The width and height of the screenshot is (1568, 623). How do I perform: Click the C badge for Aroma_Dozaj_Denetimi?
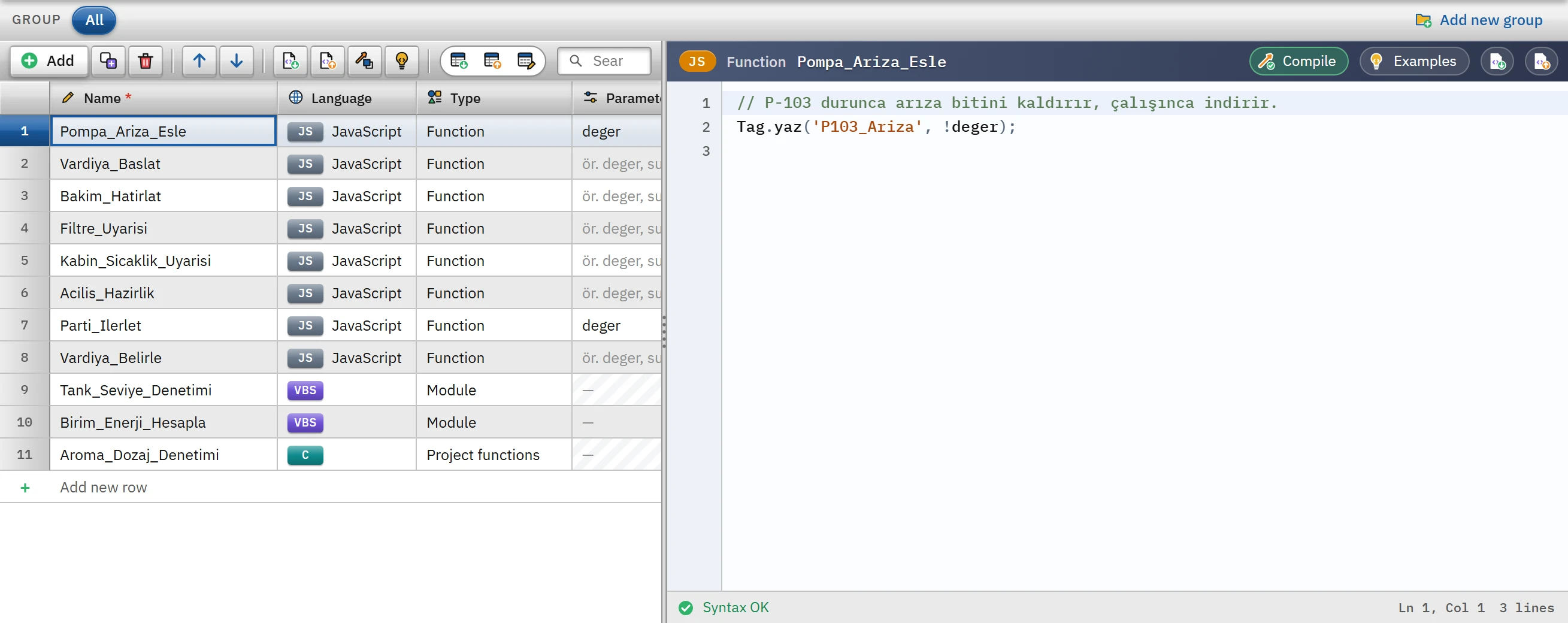pos(305,455)
